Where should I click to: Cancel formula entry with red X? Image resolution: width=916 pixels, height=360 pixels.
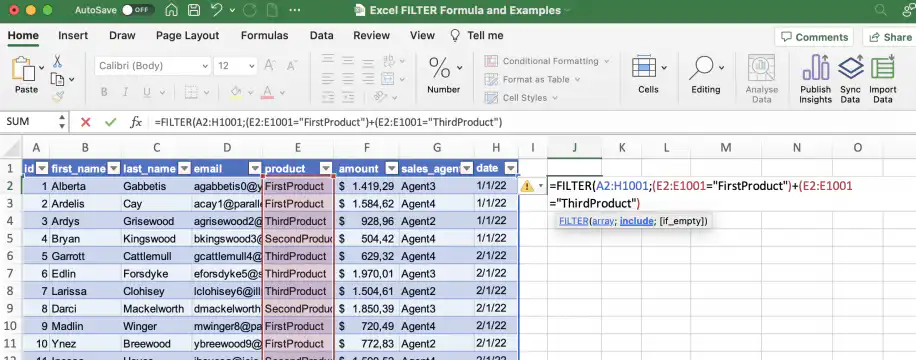(86, 122)
